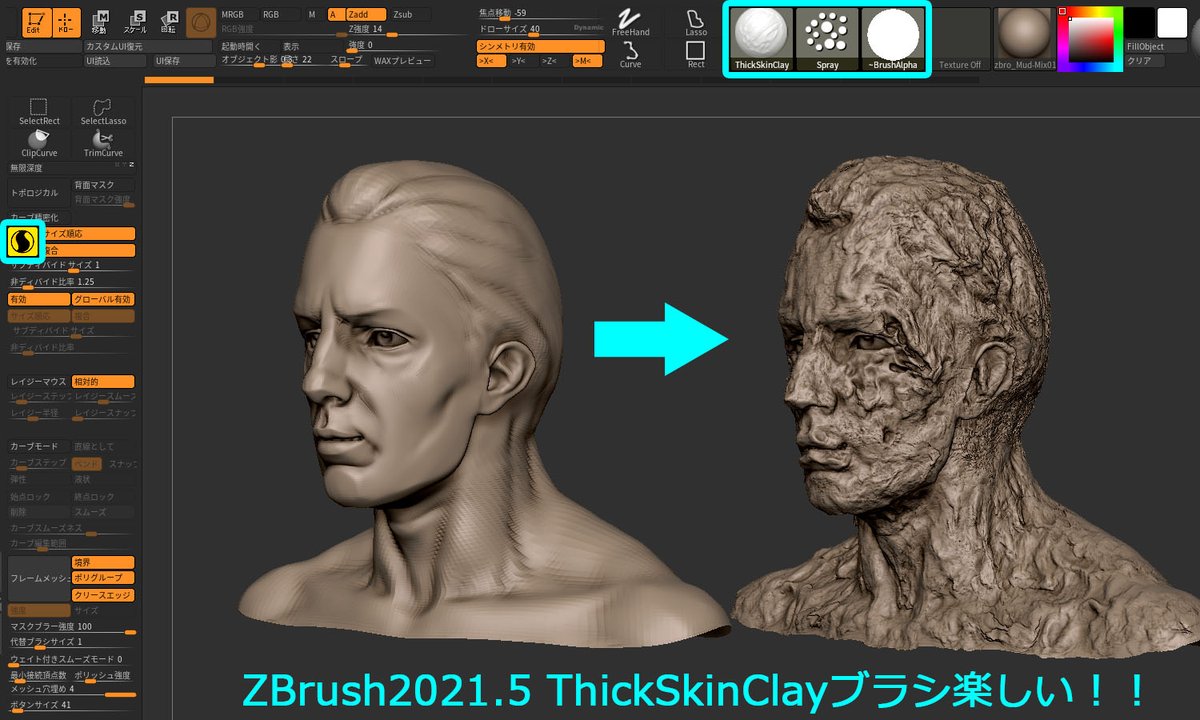Toggle Y axis symmetry >Y<

click(x=523, y=61)
